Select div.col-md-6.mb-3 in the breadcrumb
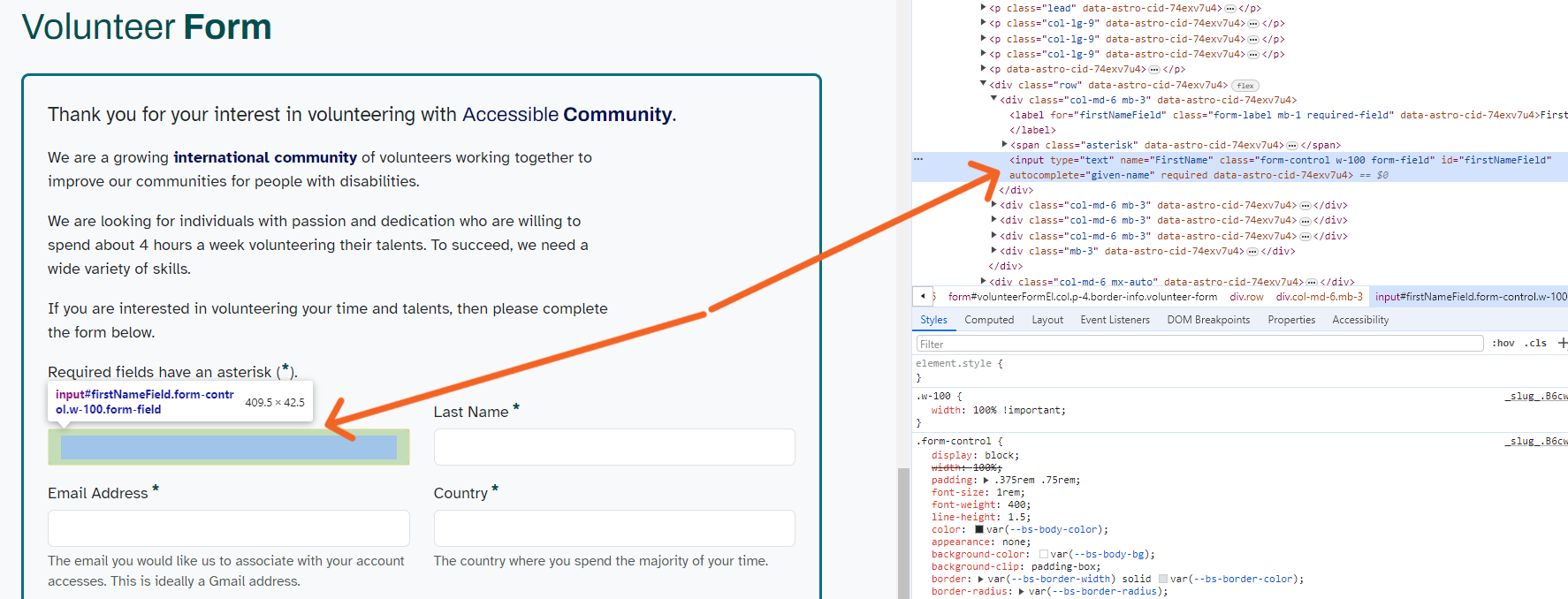This screenshot has height=599, width=1568. tap(1320, 297)
